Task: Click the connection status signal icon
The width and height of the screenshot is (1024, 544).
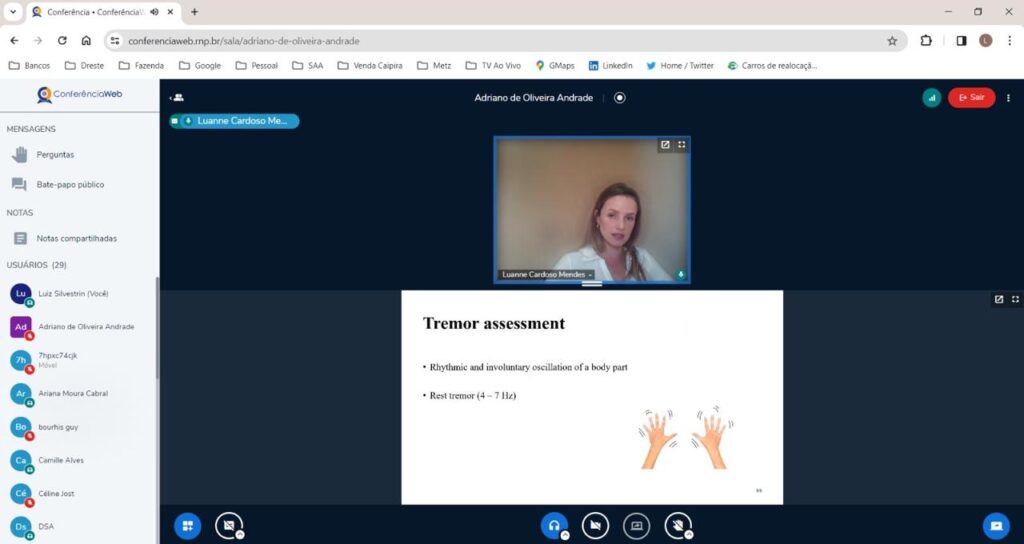Action: pos(932,98)
